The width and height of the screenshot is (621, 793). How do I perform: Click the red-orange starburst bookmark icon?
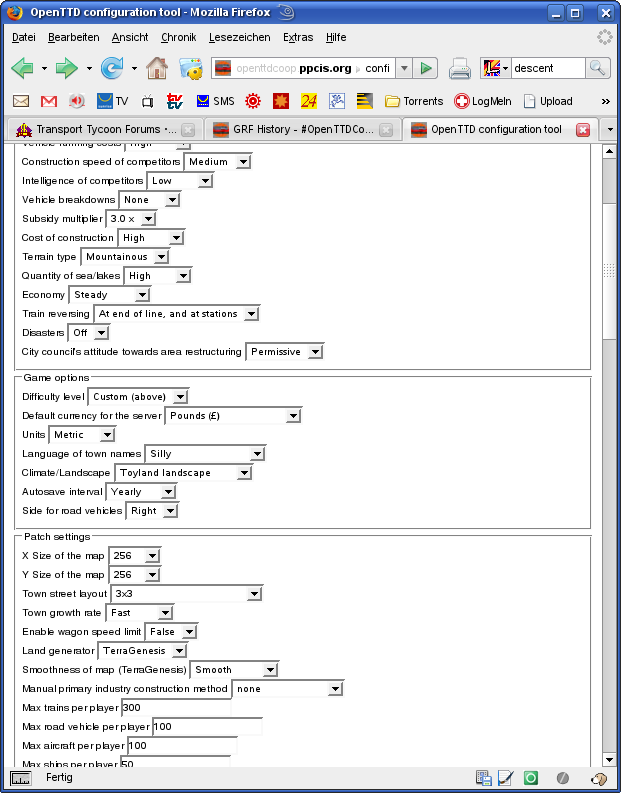click(x=281, y=101)
